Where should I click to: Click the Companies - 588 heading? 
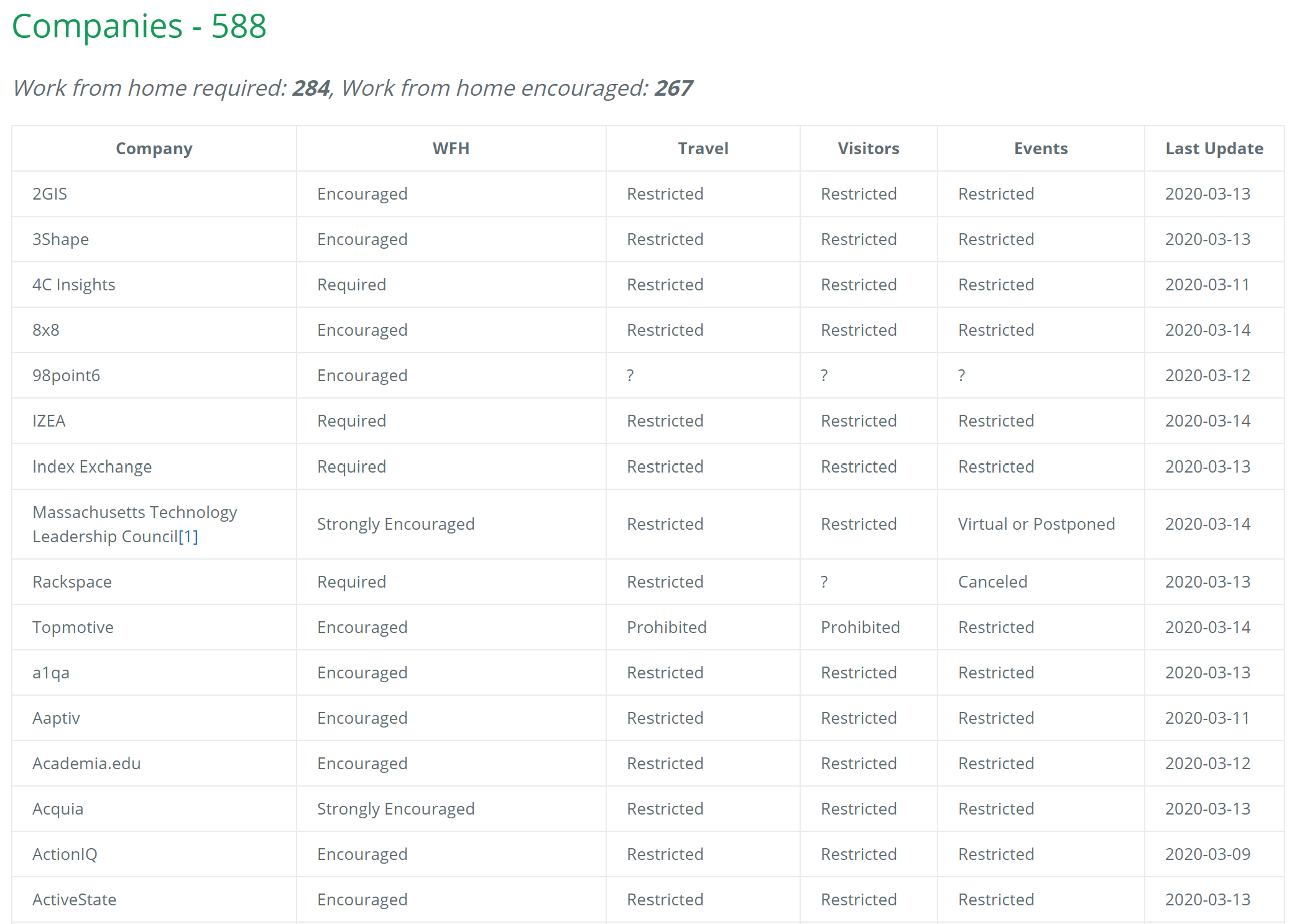pos(139,26)
